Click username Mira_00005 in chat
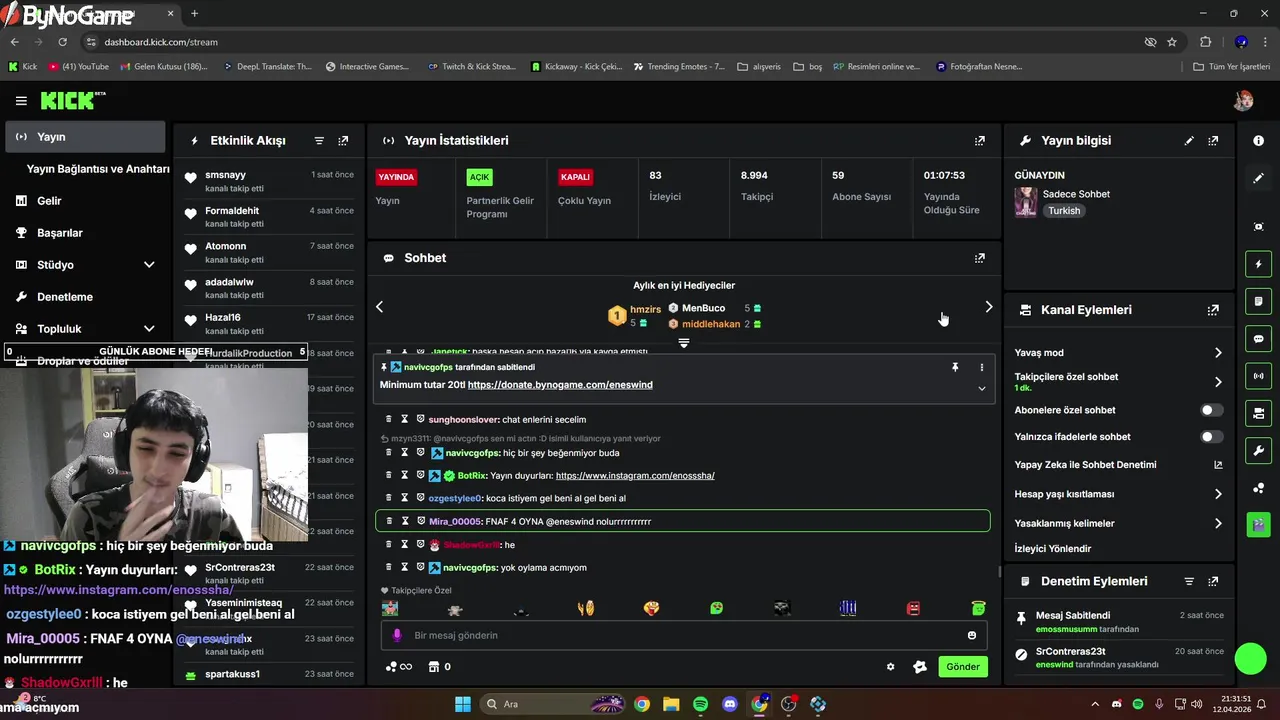This screenshot has width=1280, height=720. pyautogui.click(x=455, y=521)
